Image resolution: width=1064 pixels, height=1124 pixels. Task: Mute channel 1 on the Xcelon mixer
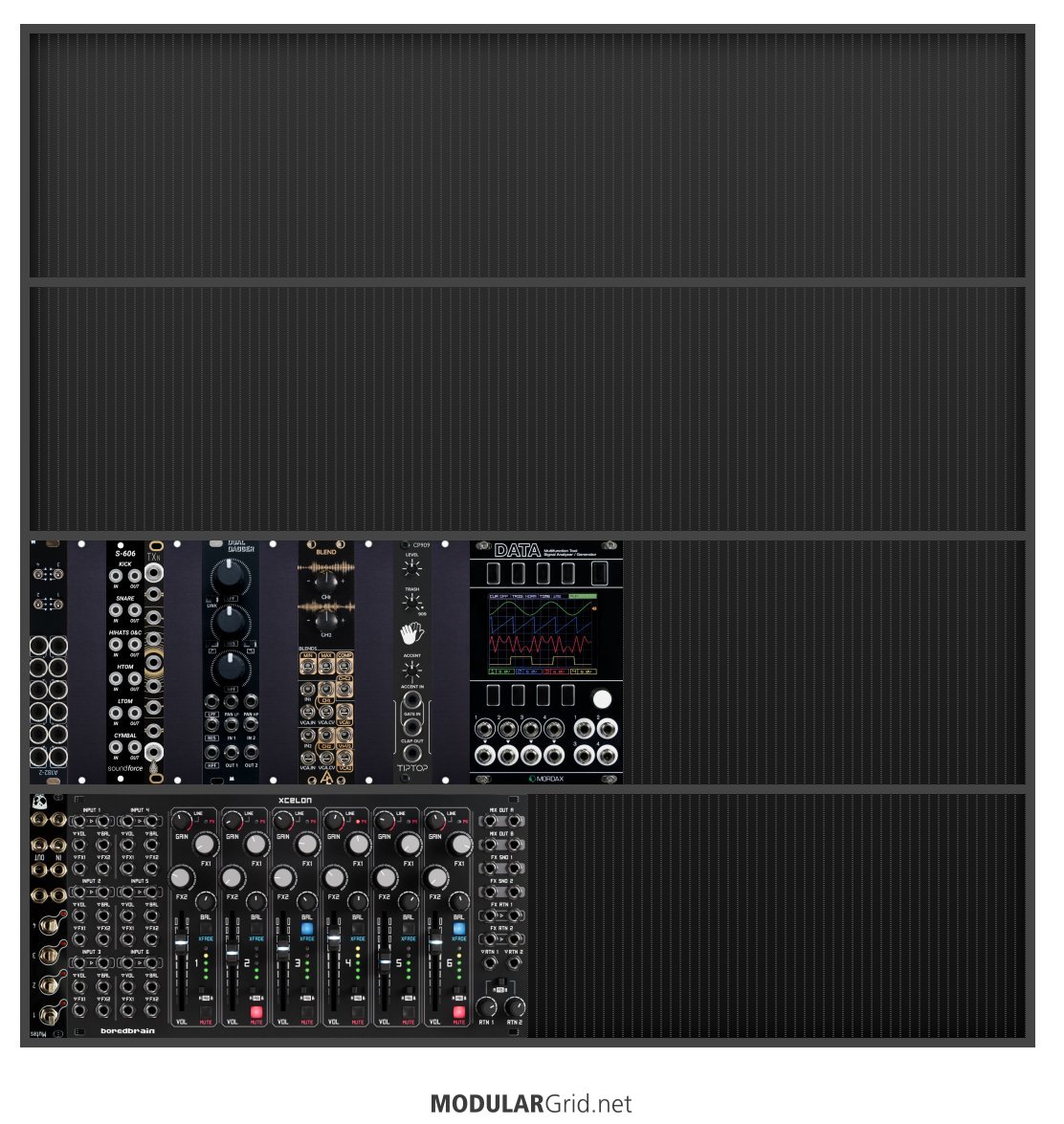point(206,1012)
